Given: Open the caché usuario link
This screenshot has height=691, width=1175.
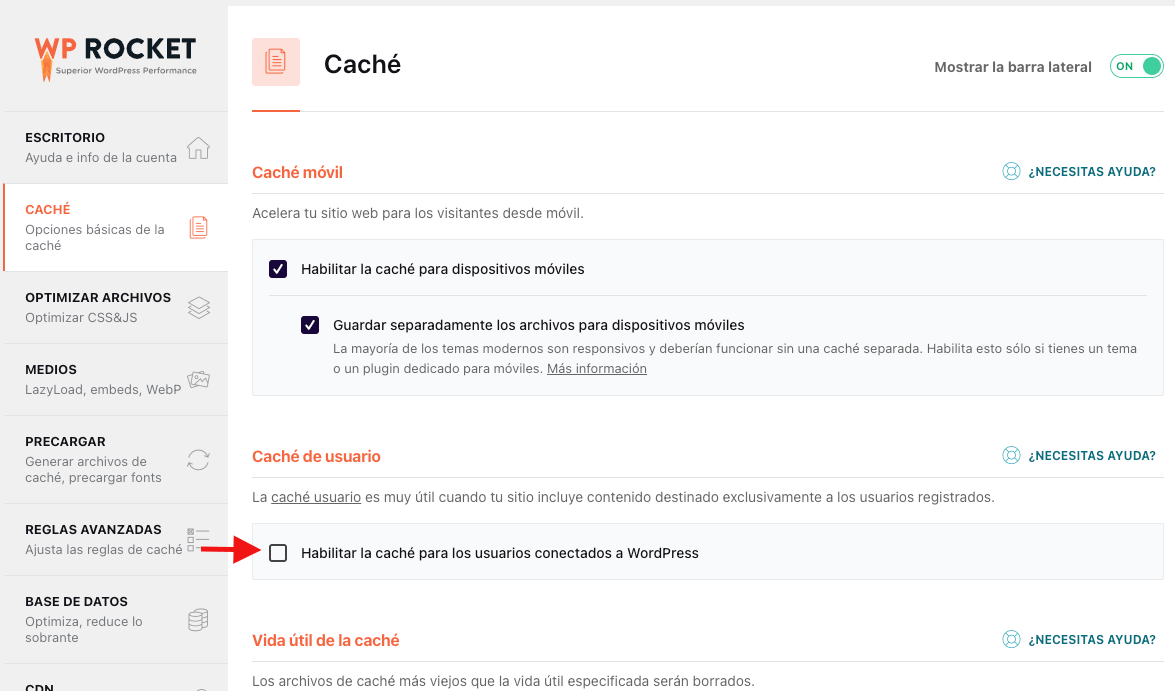Looking at the screenshot, I should [x=315, y=497].
